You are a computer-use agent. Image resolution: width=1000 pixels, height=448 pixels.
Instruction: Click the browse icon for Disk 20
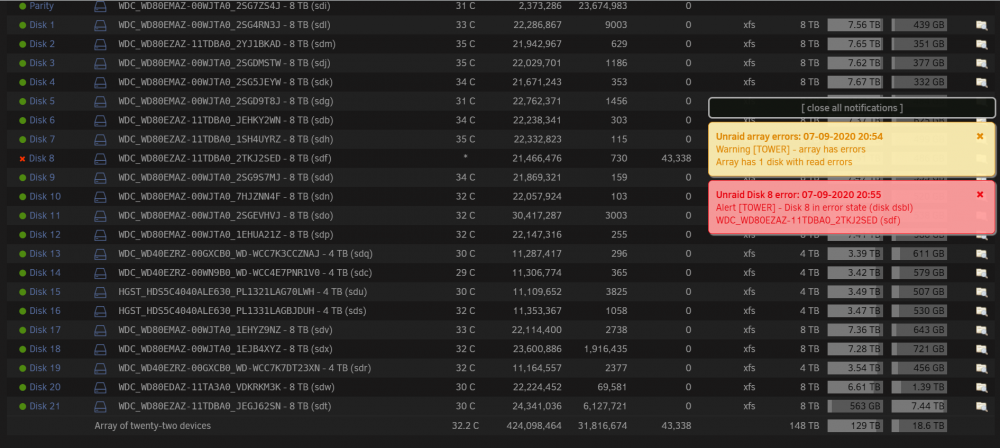click(x=981, y=387)
